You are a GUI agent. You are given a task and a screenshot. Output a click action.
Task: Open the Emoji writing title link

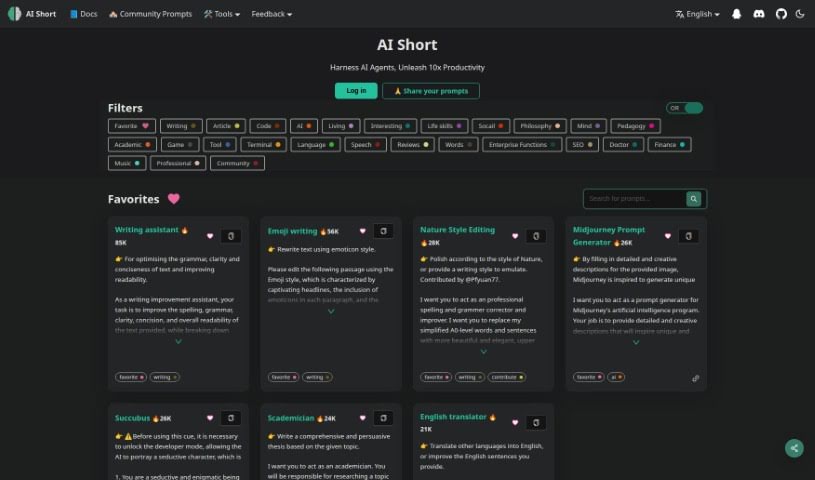click(x=293, y=231)
